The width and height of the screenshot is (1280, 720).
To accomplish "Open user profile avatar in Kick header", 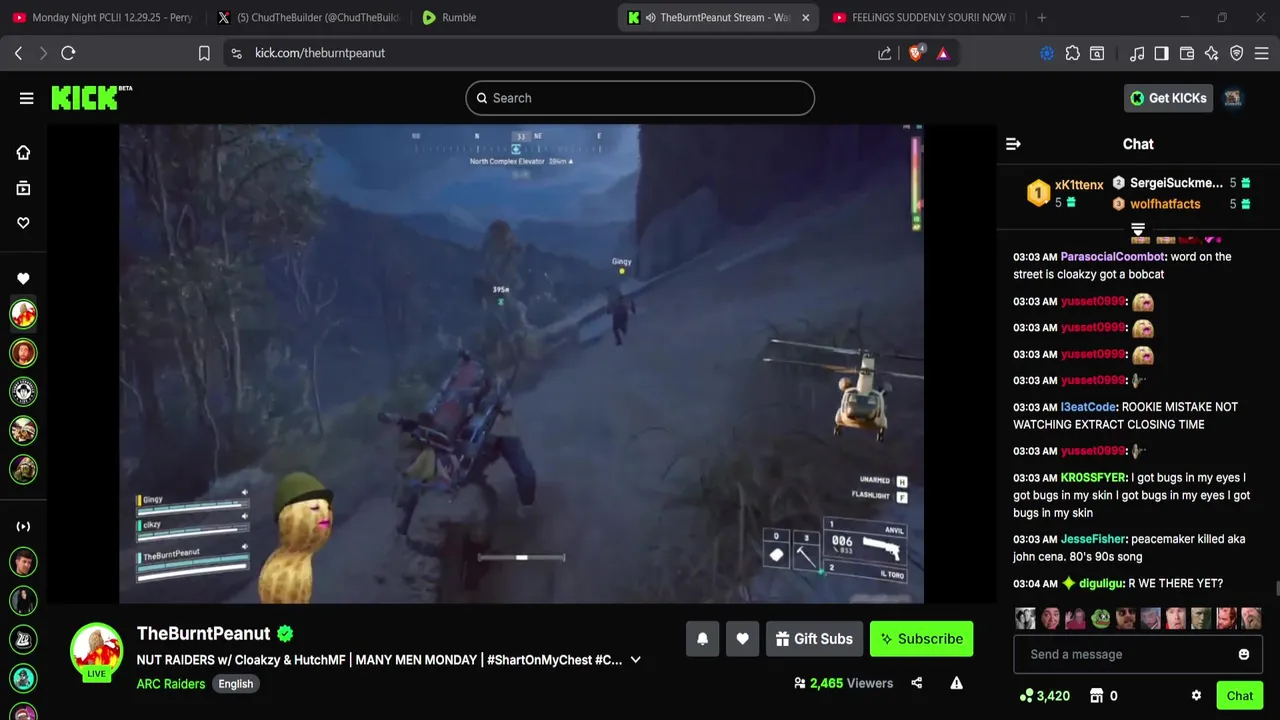I will 1233,98.
